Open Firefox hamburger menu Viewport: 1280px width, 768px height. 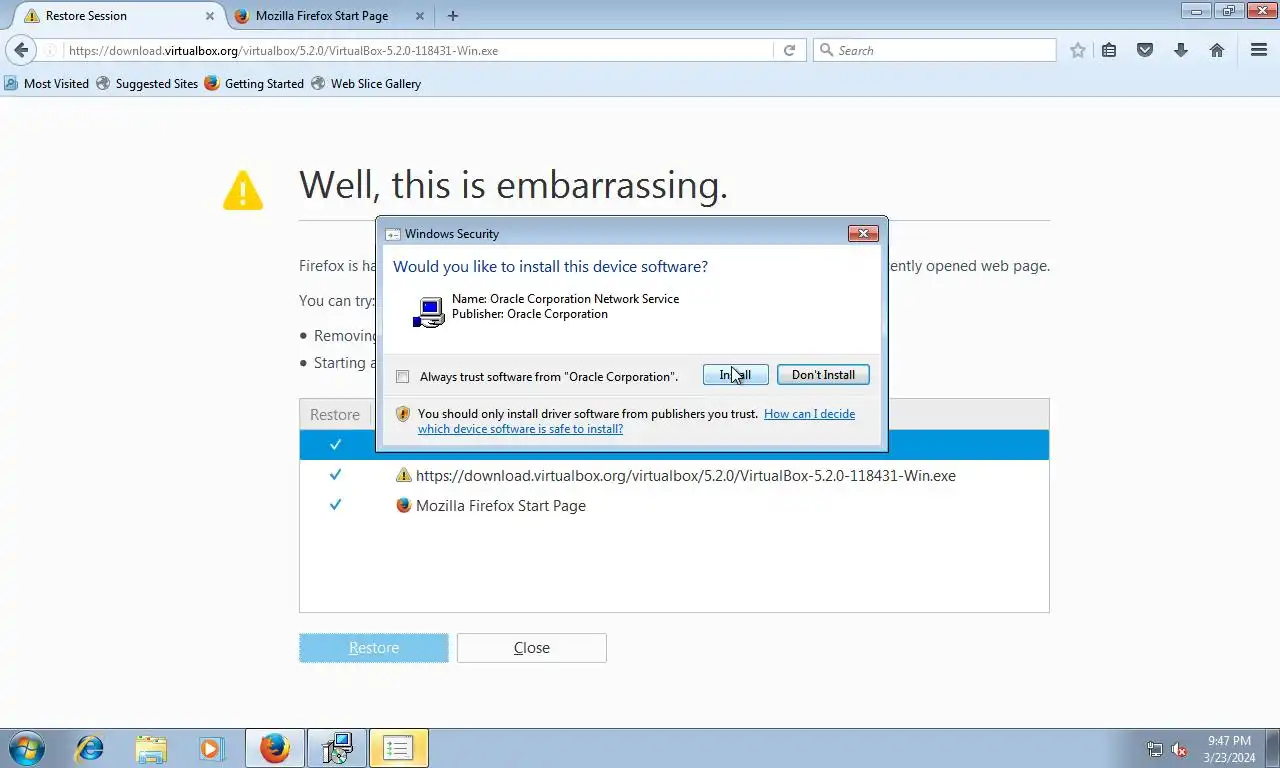click(x=1259, y=50)
